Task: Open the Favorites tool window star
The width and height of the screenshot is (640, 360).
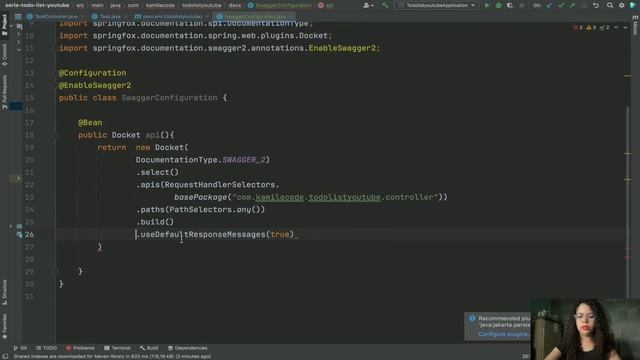Action: click(4, 327)
